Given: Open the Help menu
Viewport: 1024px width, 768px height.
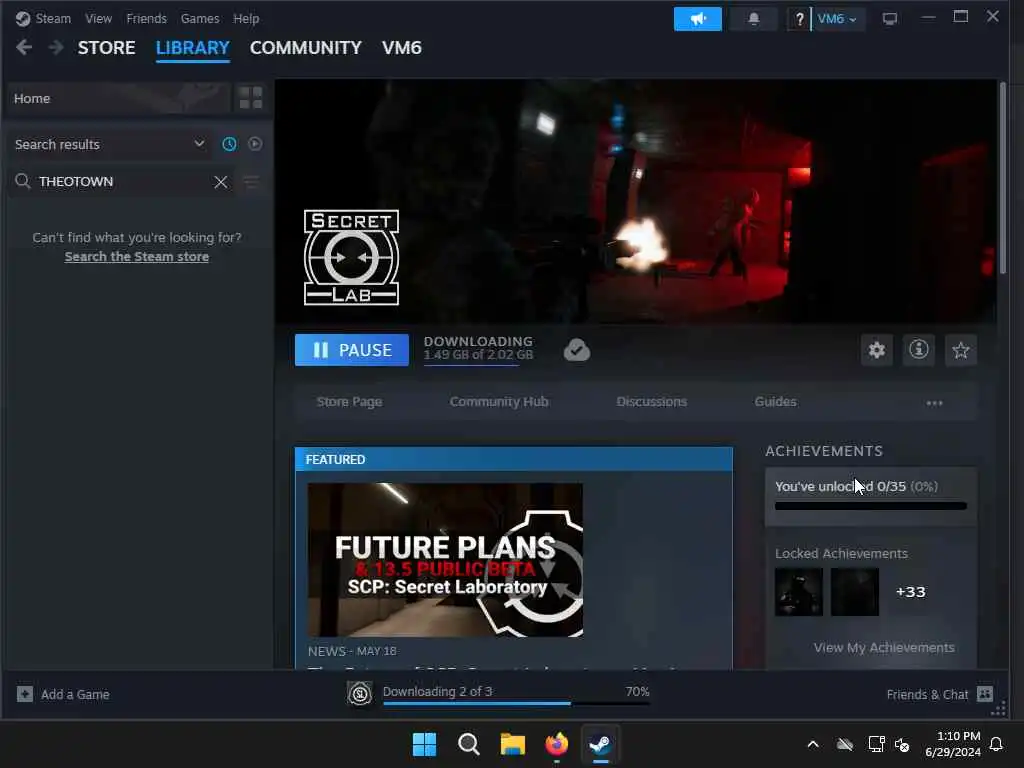Looking at the screenshot, I should (x=246, y=18).
